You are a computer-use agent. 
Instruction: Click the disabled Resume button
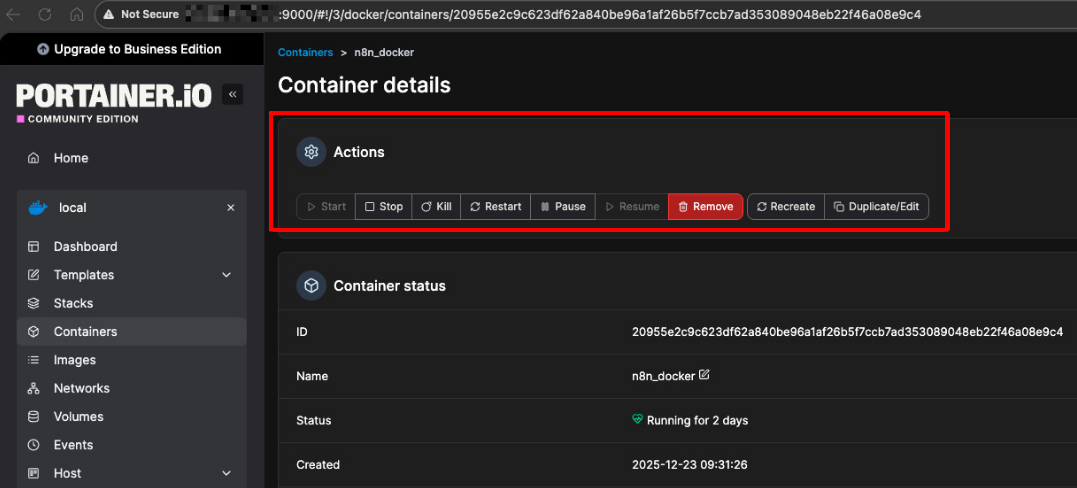point(632,206)
